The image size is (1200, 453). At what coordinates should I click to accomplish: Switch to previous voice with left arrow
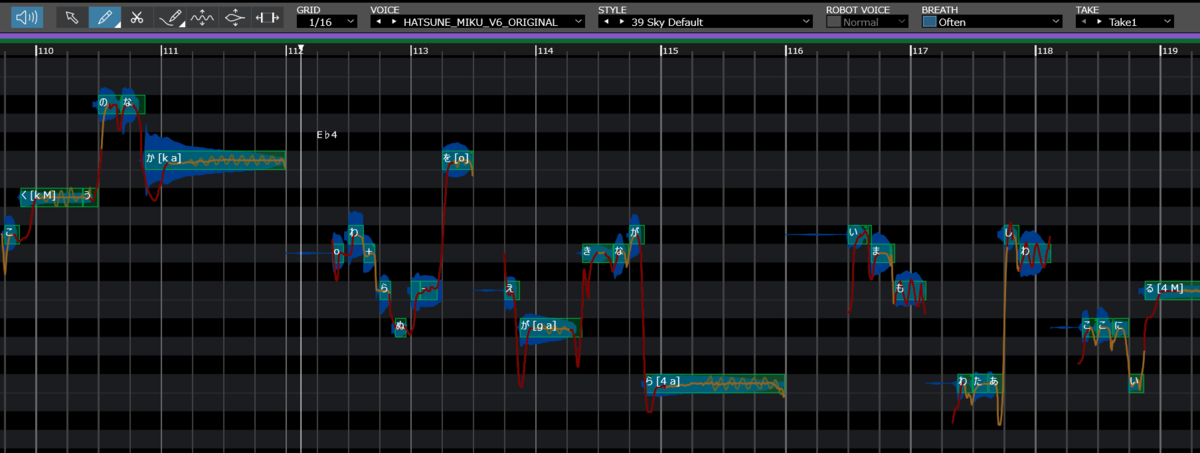[x=378, y=21]
